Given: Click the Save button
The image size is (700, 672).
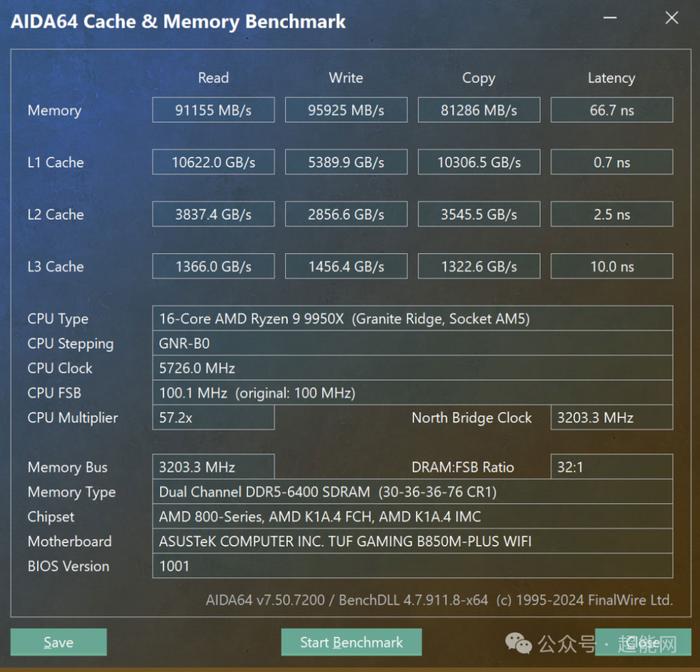Looking at the screenshot, I should click(x=58, y=642).
